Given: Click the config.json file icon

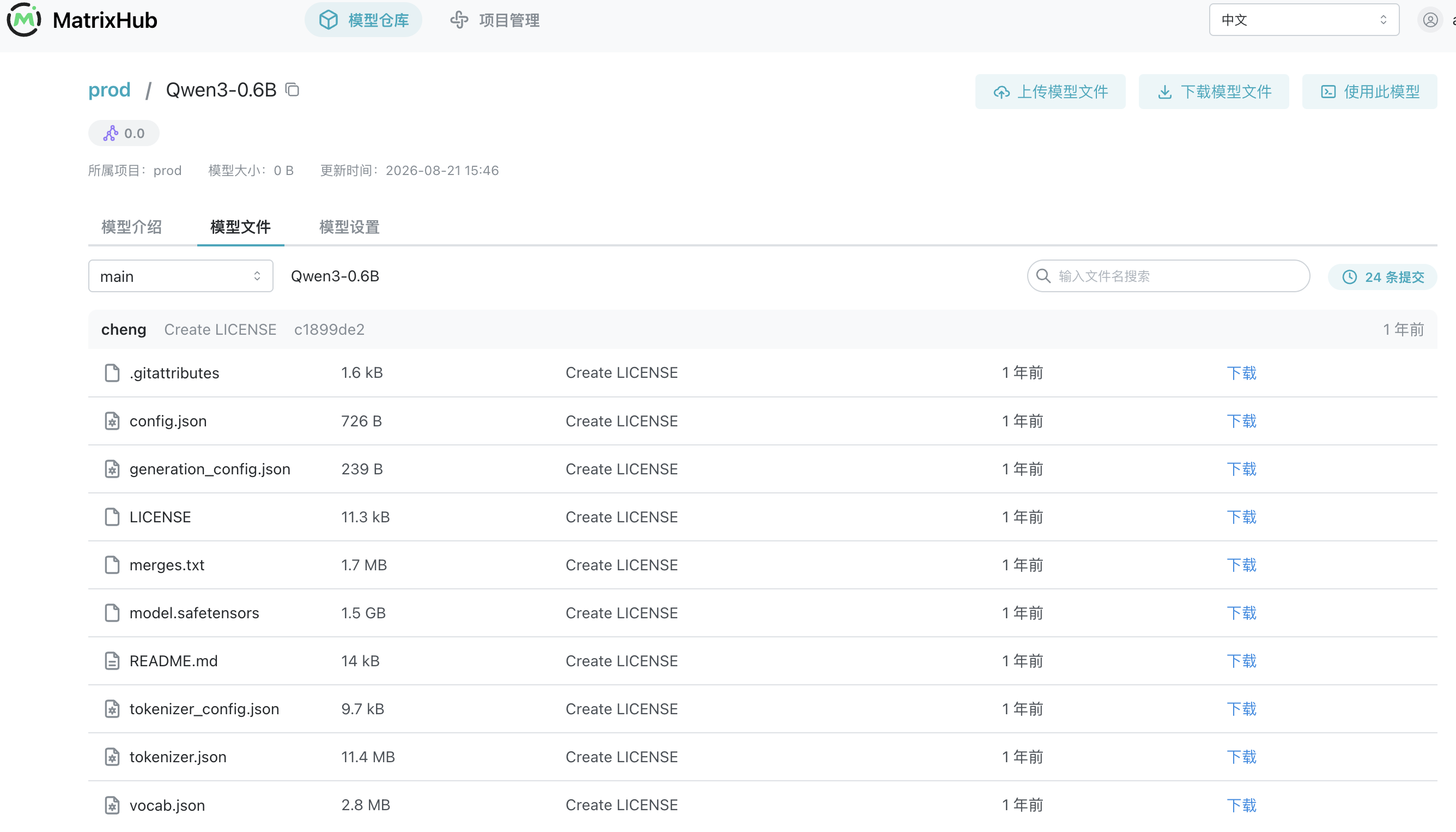Looking at the screenshot, I should click(x=112, y=420).
